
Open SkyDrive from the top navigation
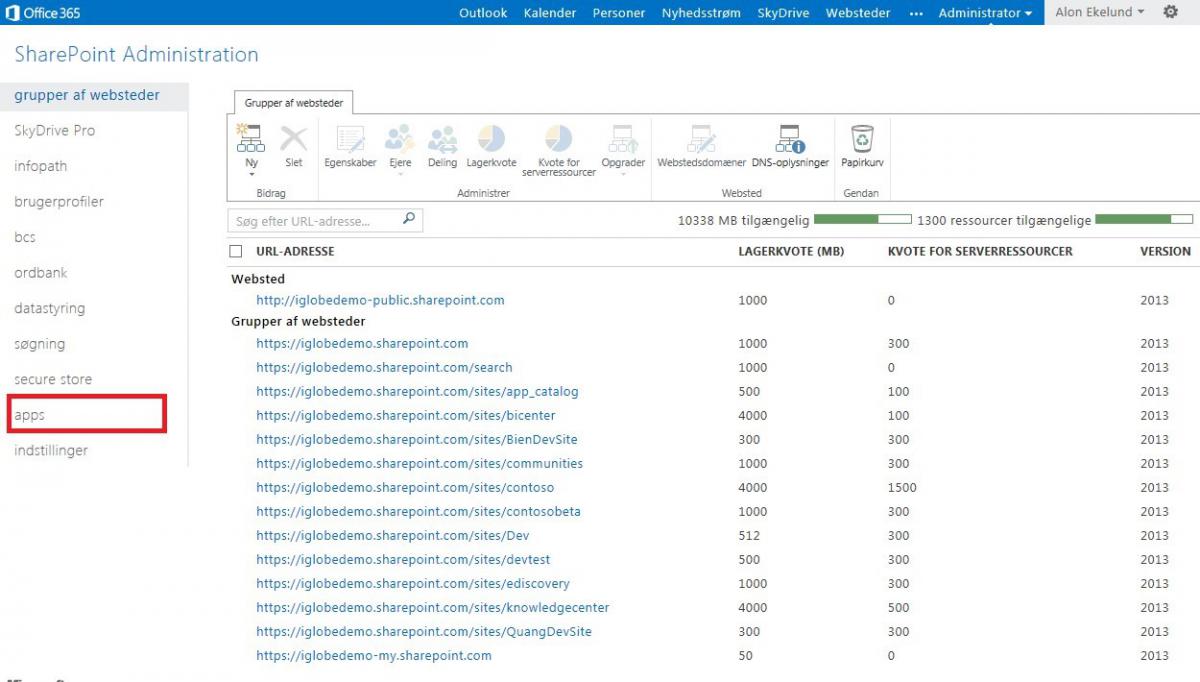785,13
